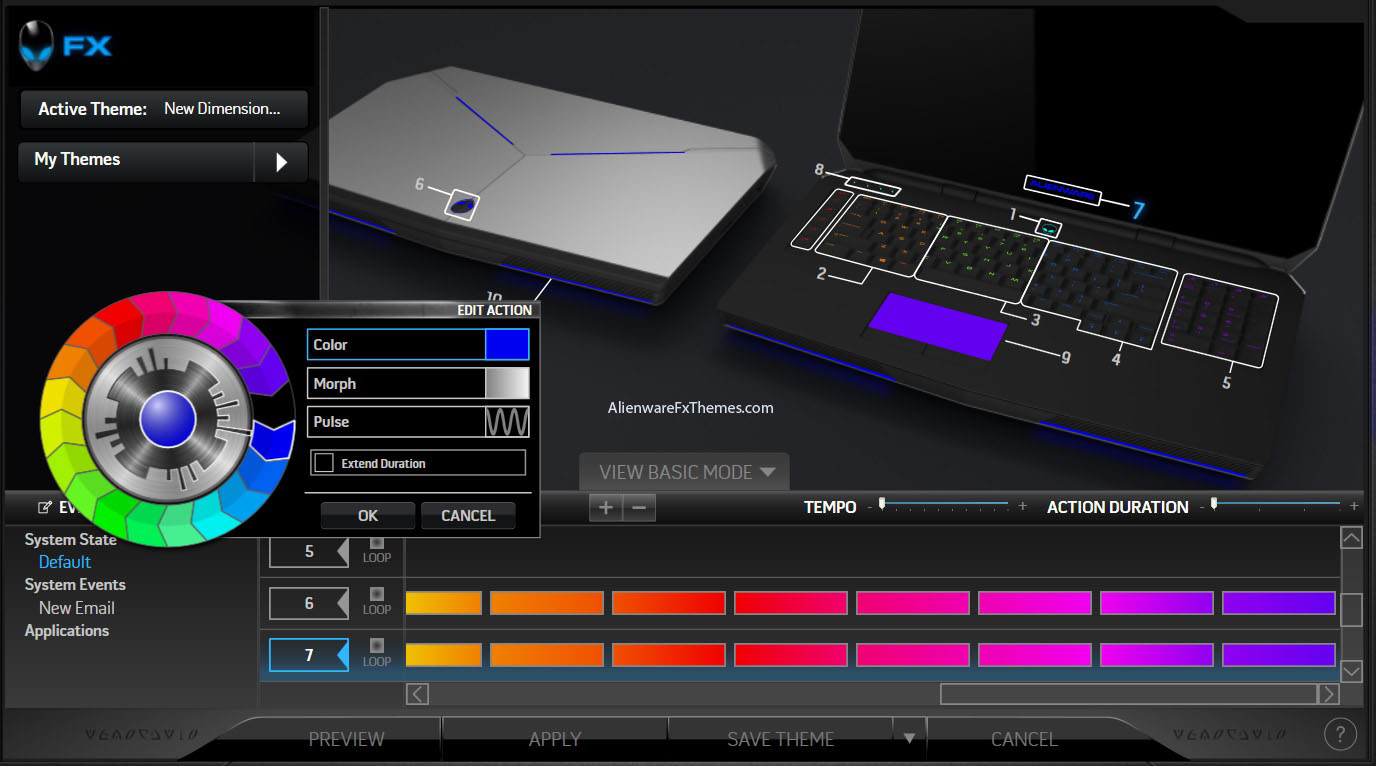
Task: Click the plus add action button
Action: point(605,507)
